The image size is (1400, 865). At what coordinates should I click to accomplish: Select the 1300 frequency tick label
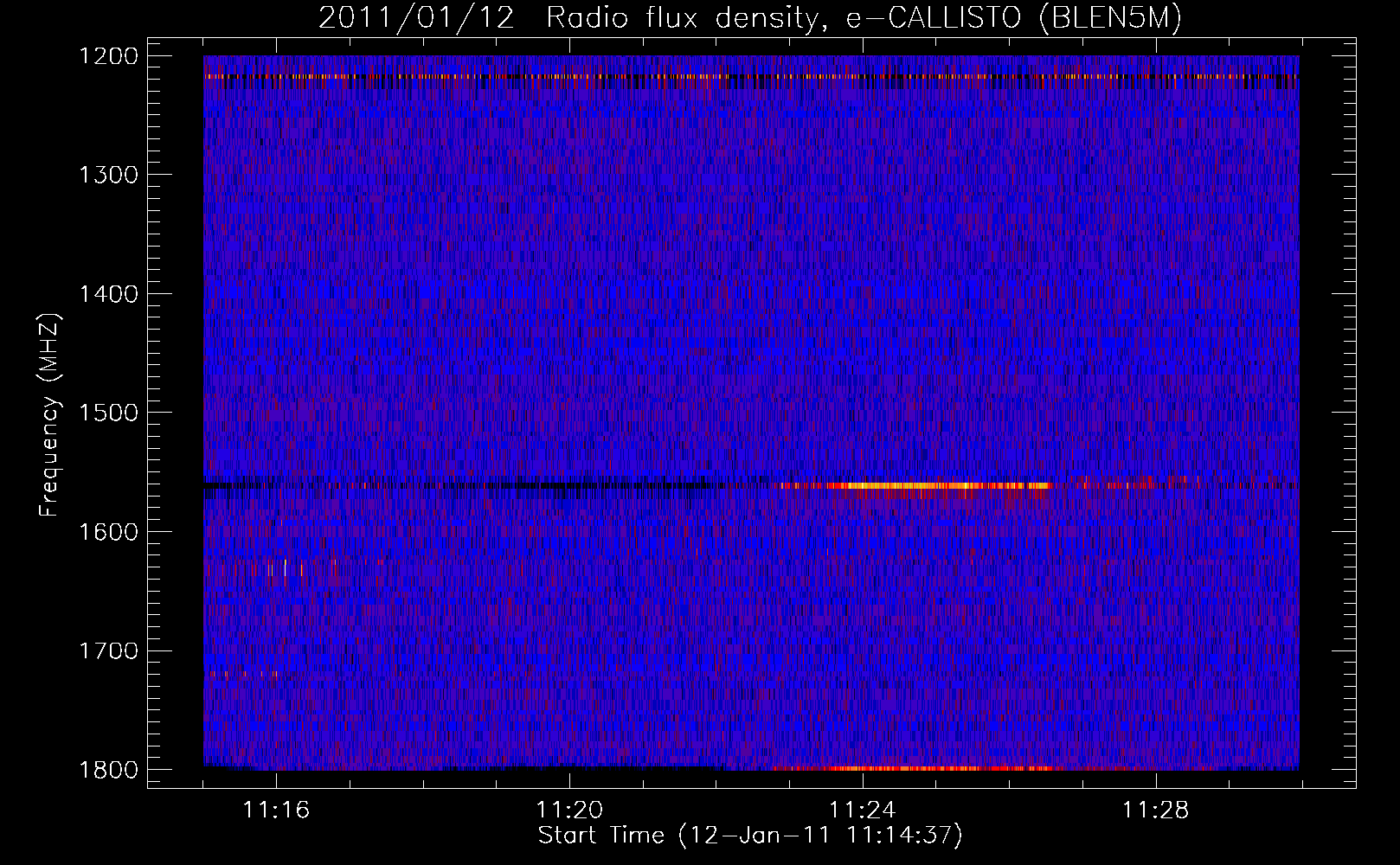pyautogui.click(x=109, y=175)
